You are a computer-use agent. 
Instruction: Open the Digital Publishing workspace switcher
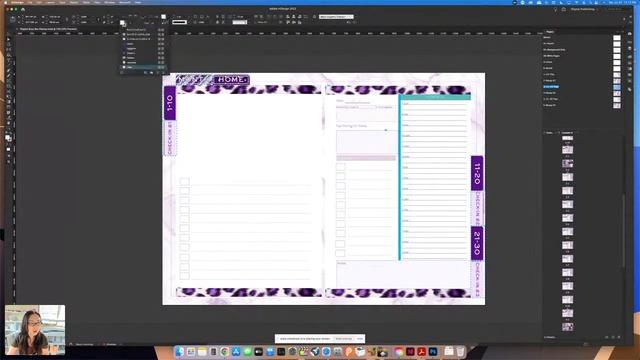584,9
